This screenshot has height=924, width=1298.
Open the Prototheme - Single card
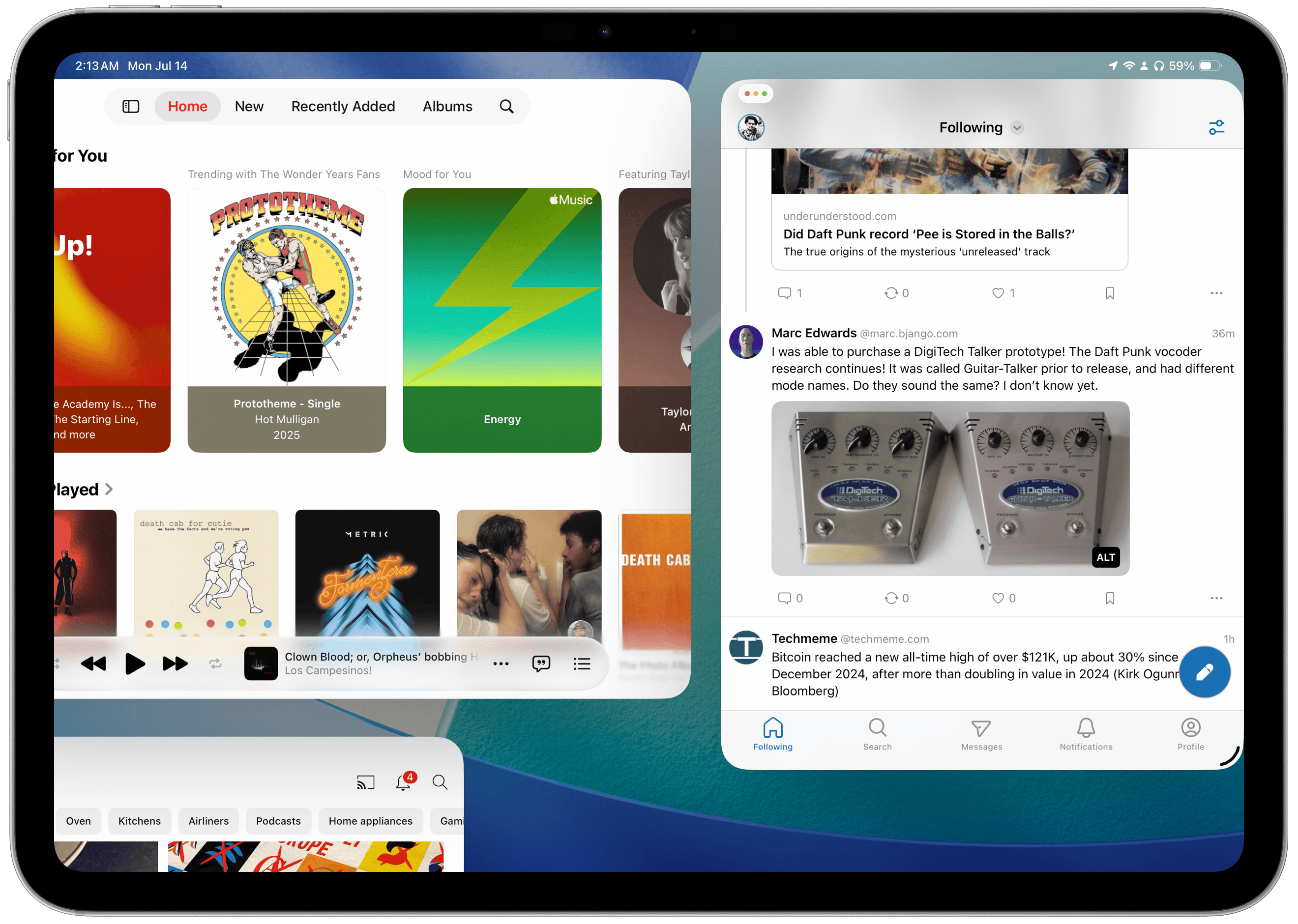tap(287, 320)
